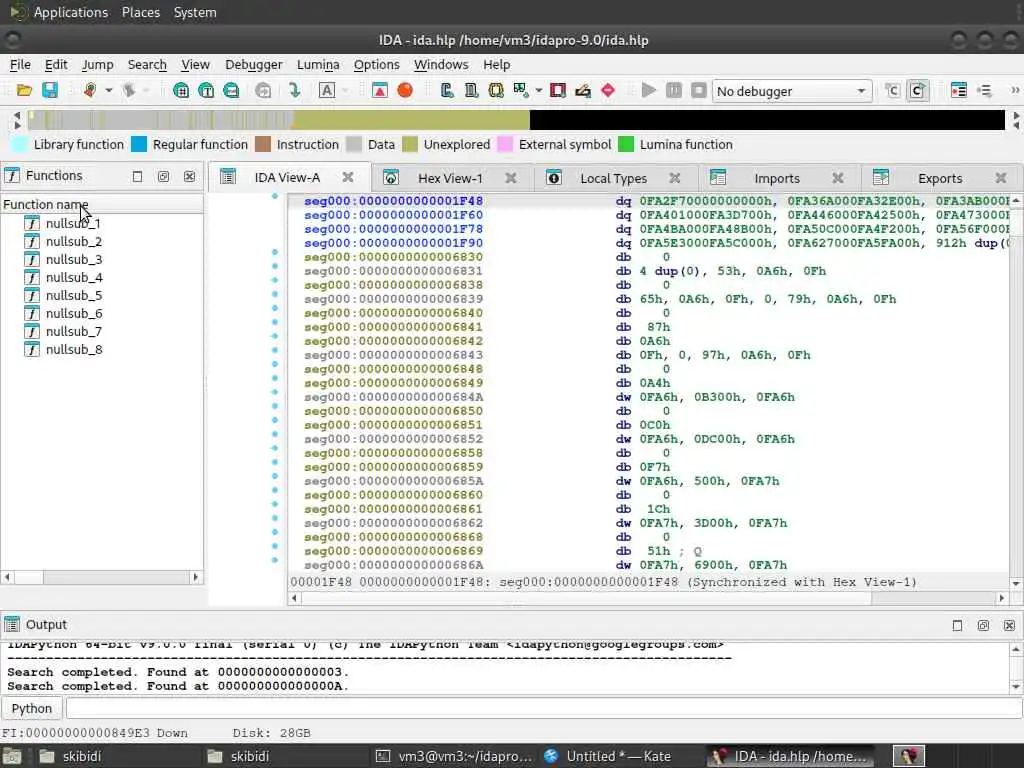Click the green down-arrow jump icon
The width and height of the screenshot is (1024, 768).
coord(295,90)
